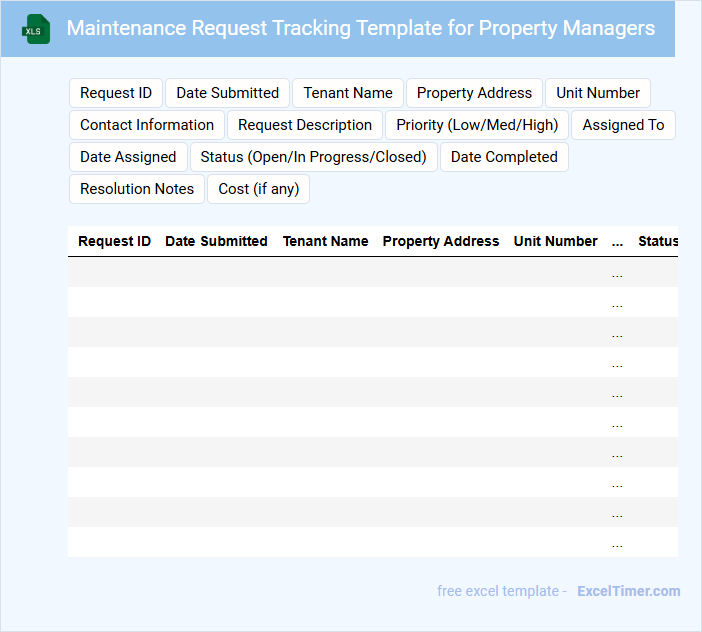Click the Request ID column header
Image resolution: width=702 pixels, height=632 pixels.
click(x=114, y=241)
